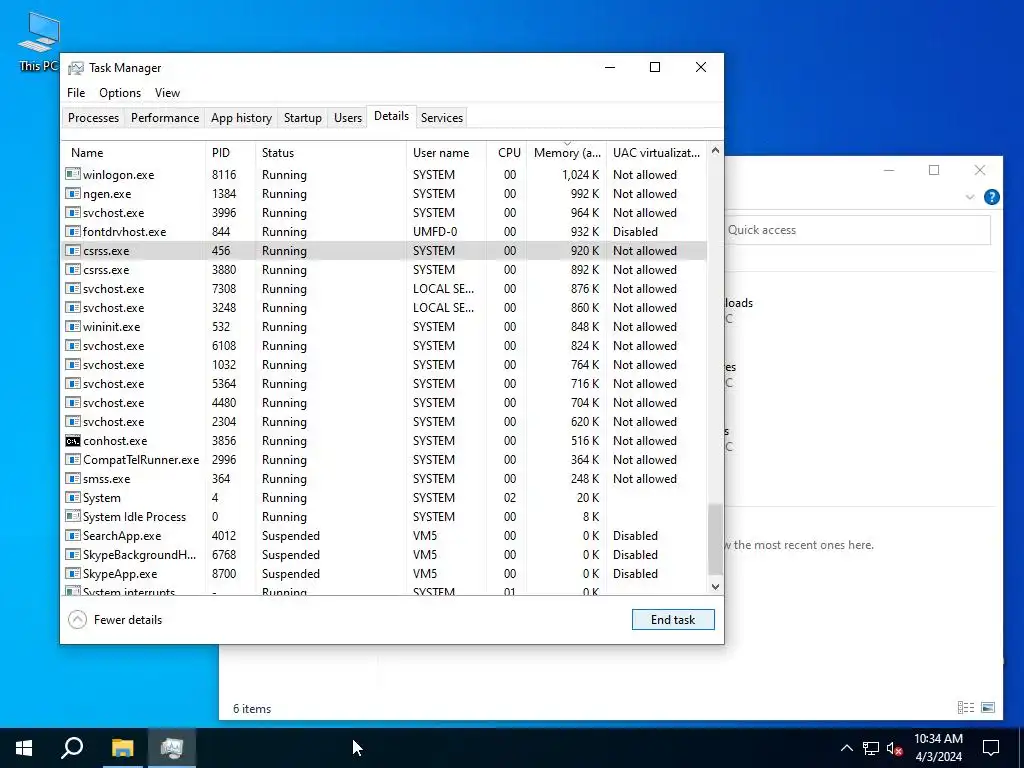Switch to the App history tab
The width and height of the screenshot is (1024, 768).
[241, 118]
